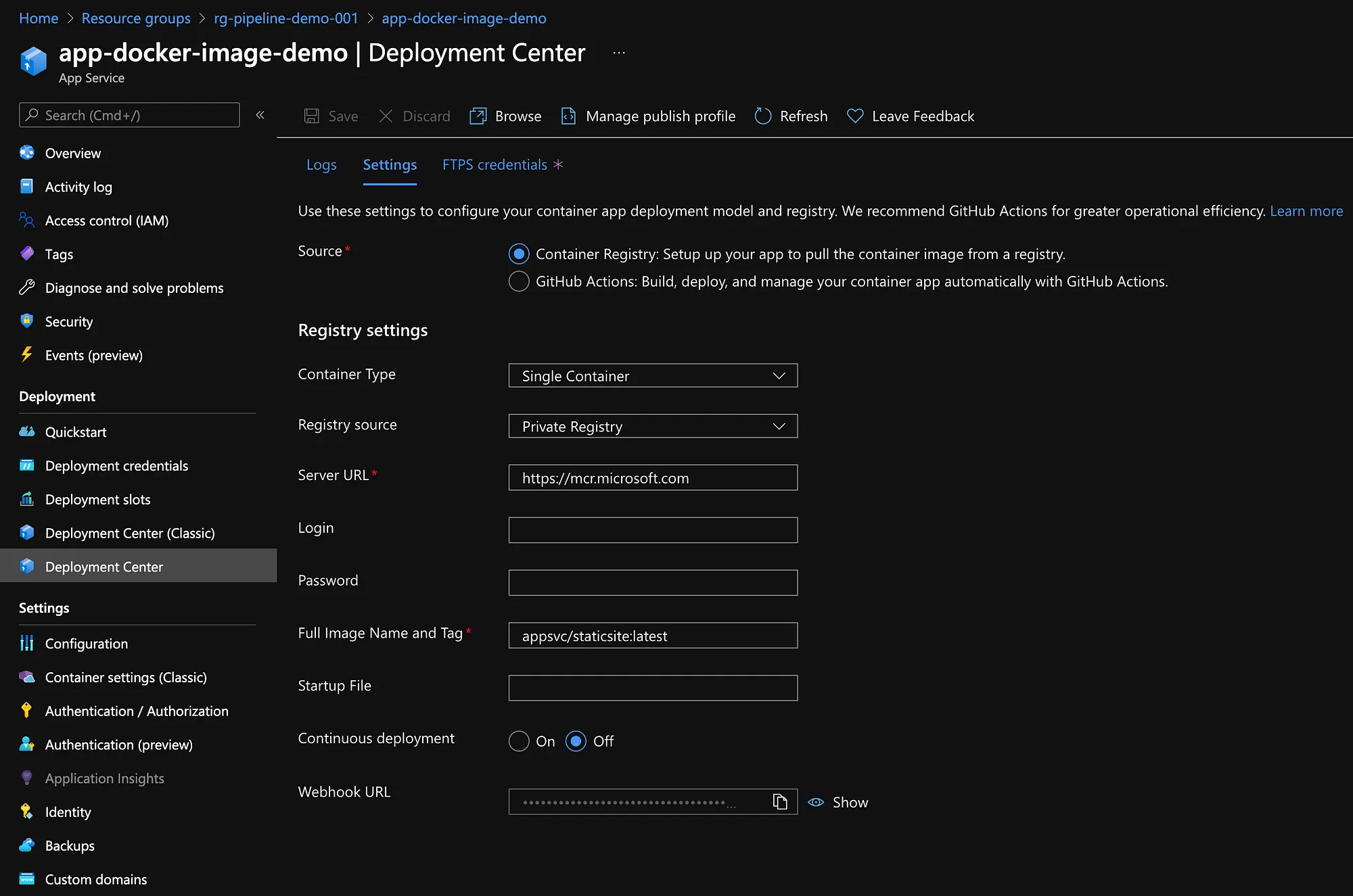Select GitHub Actions source radio button
The width and height of the screenshot is (1353, 896).
[x=519, y=281]
